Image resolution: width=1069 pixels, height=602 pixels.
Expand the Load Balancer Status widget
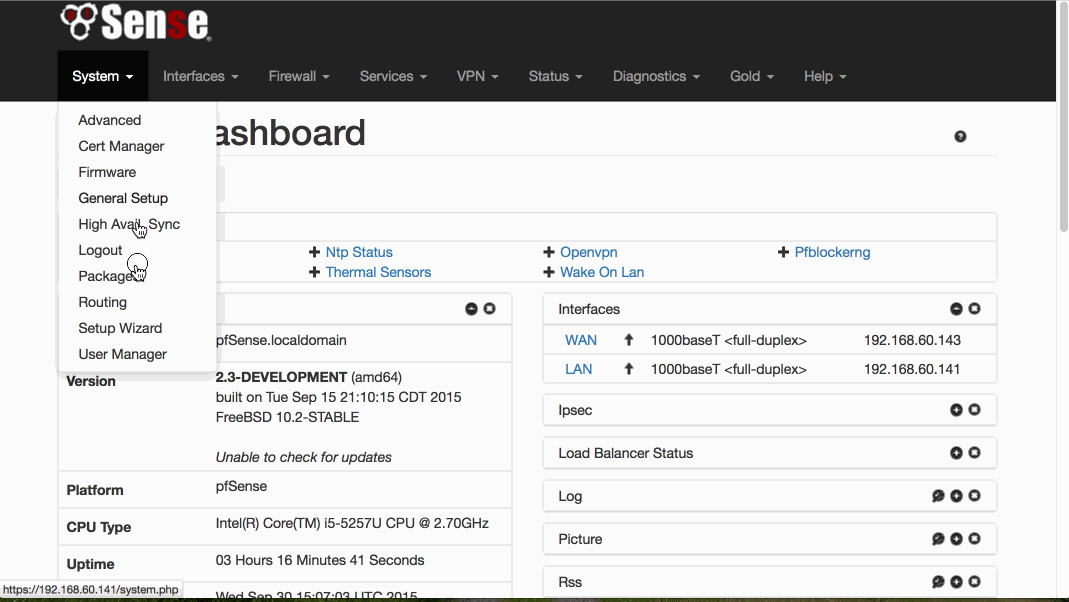click(x=957, y=453)
